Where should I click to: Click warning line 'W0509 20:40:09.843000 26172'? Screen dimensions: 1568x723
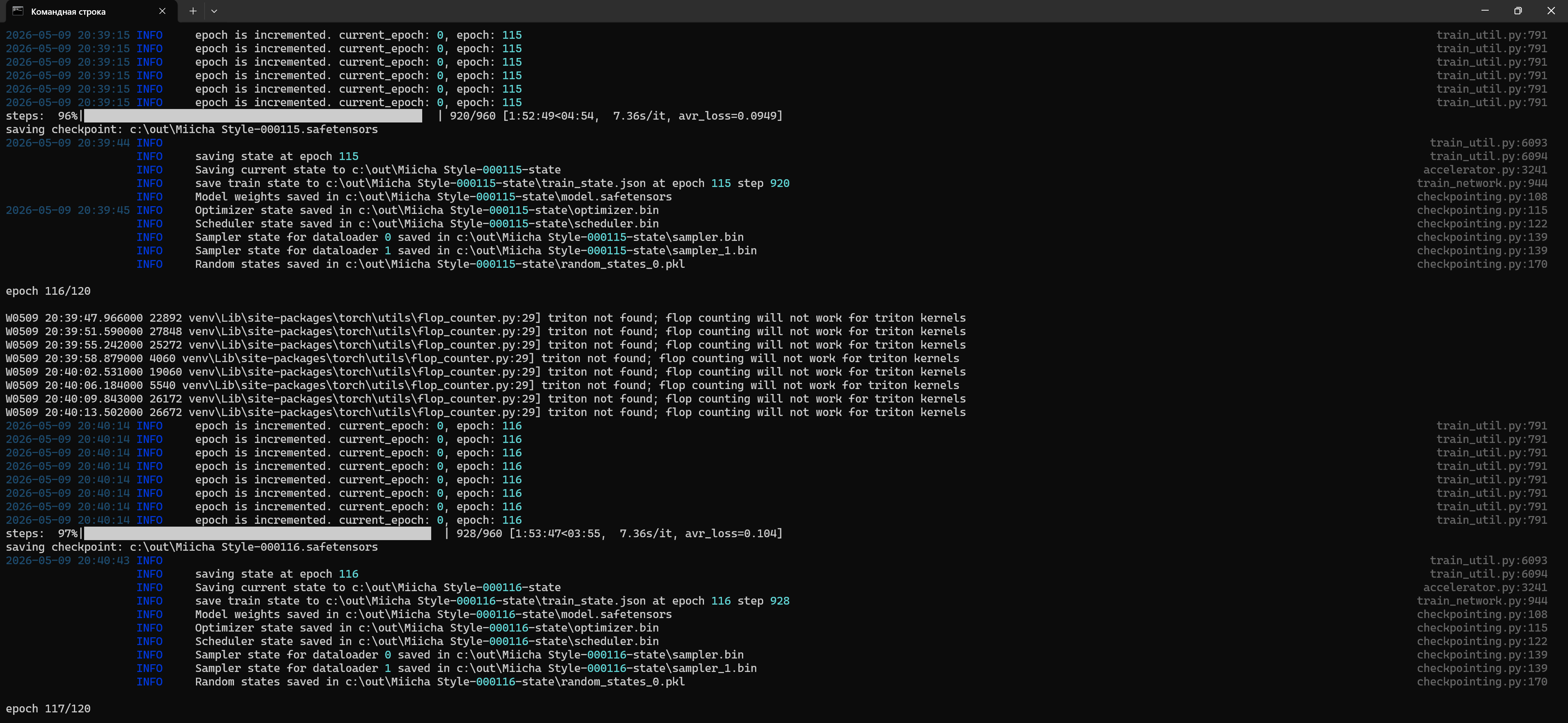coord(486,399)
